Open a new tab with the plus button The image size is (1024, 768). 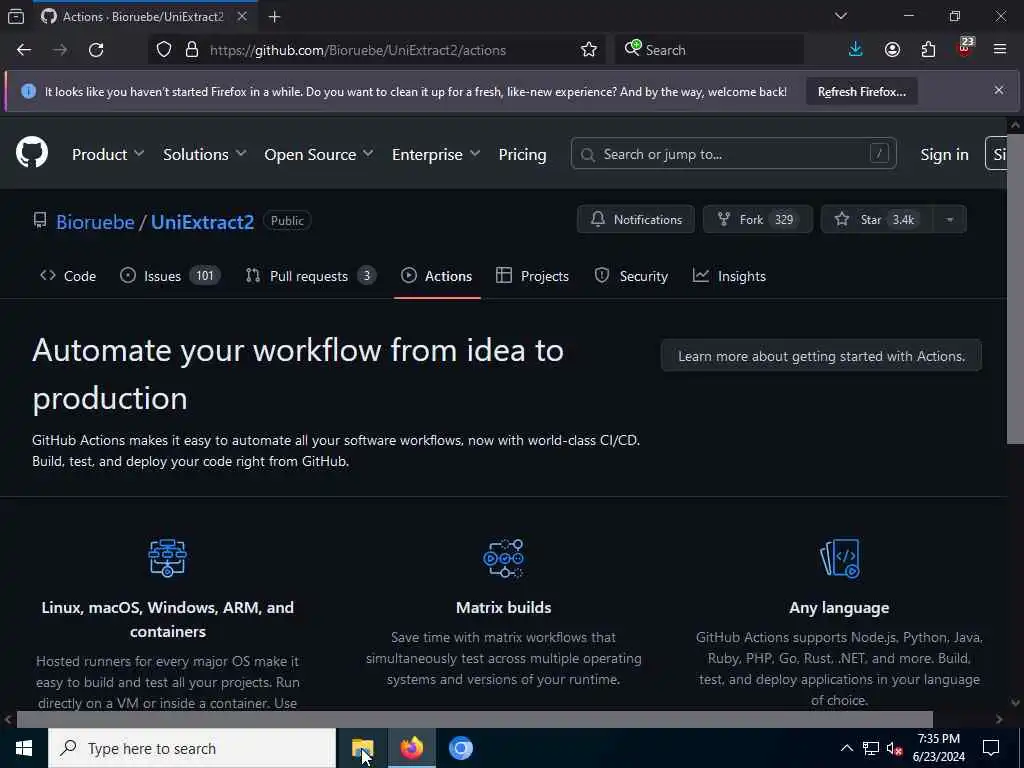pos(274,17)
